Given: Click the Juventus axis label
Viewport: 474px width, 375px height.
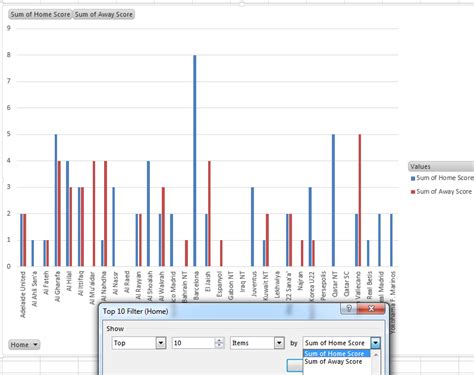Looking at the screenshot, I should click(254, 284).
